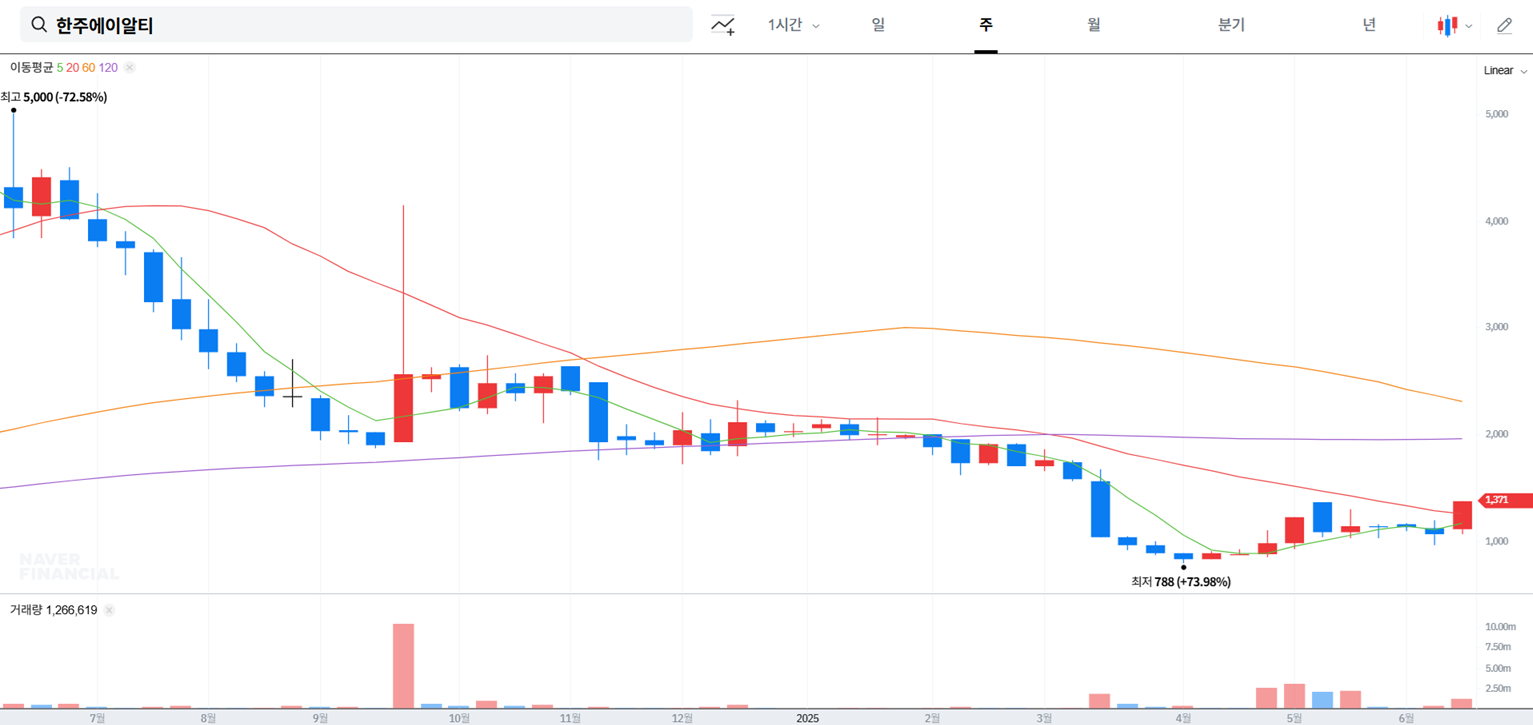Select the candlestick chart type icon
This screenshot has height=725, width=1533.
click(x=1447, y=26)
